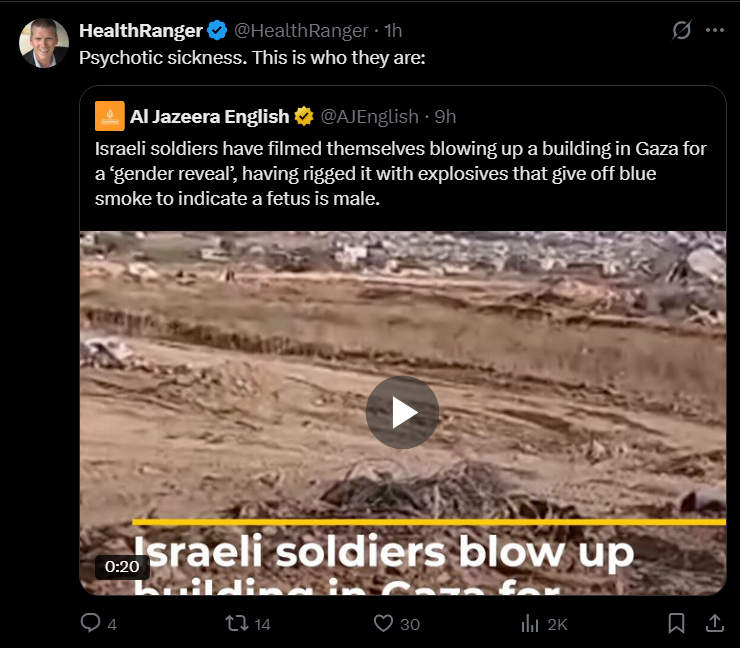Image resolution: width=740 pixels, height=648 pixels.
Task: Like the post with the heart icon
Action: click(x=383, y=623)
